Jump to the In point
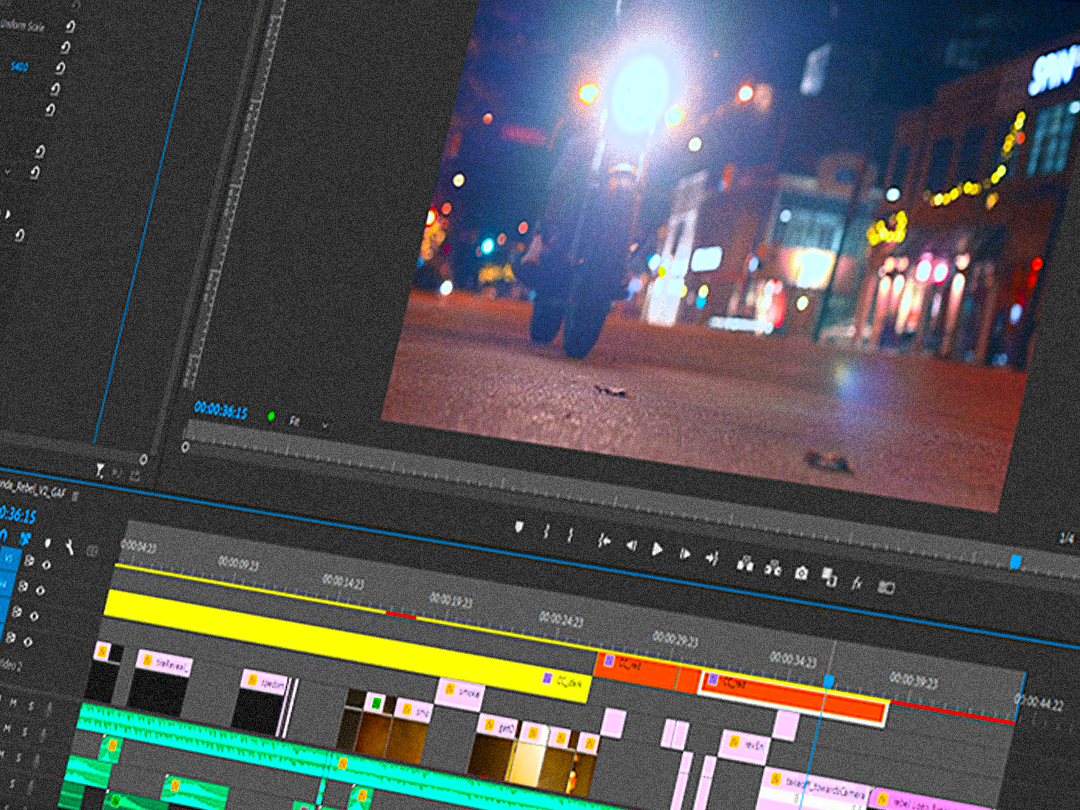This screenshot has width=1080, height=810. 604,541
